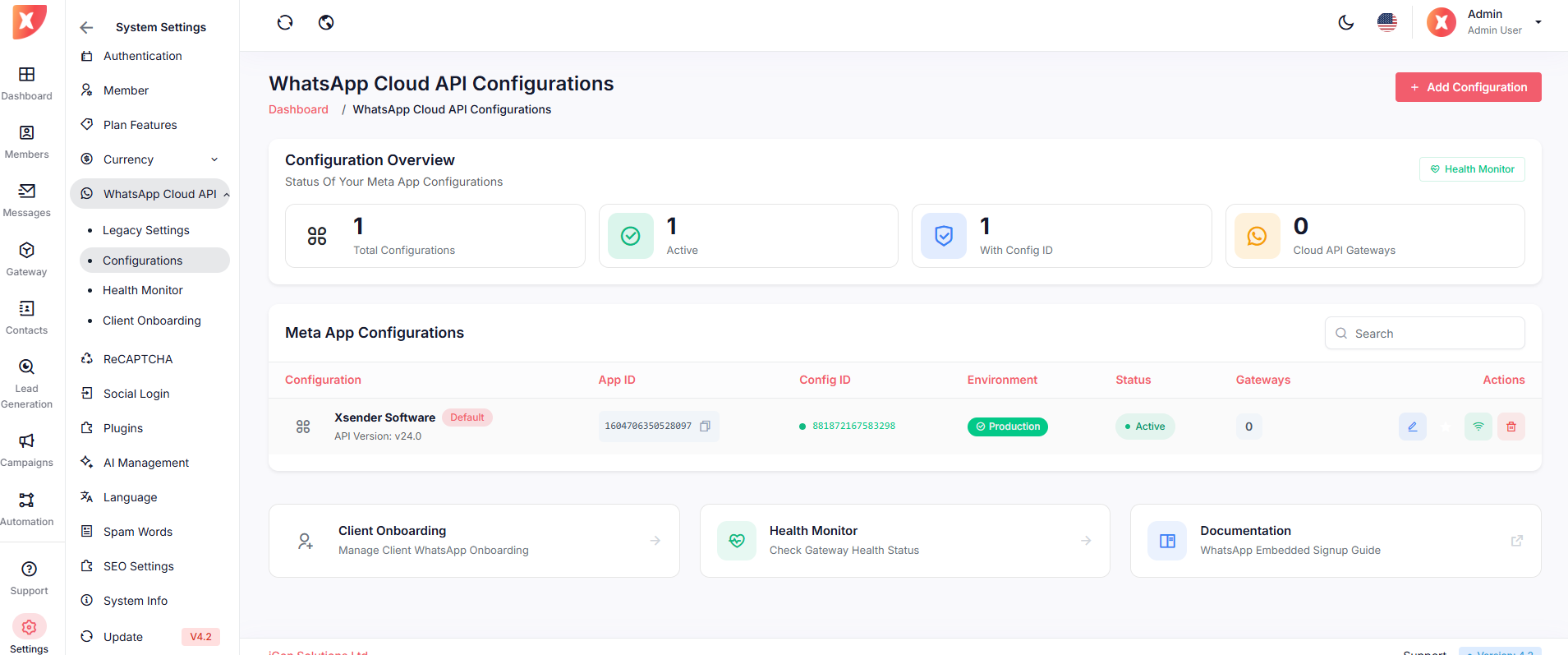This screenshot has width=1568, height=655.
Task: Select Health Monitor in the sidebar submenu
Action: pos(143,290)
